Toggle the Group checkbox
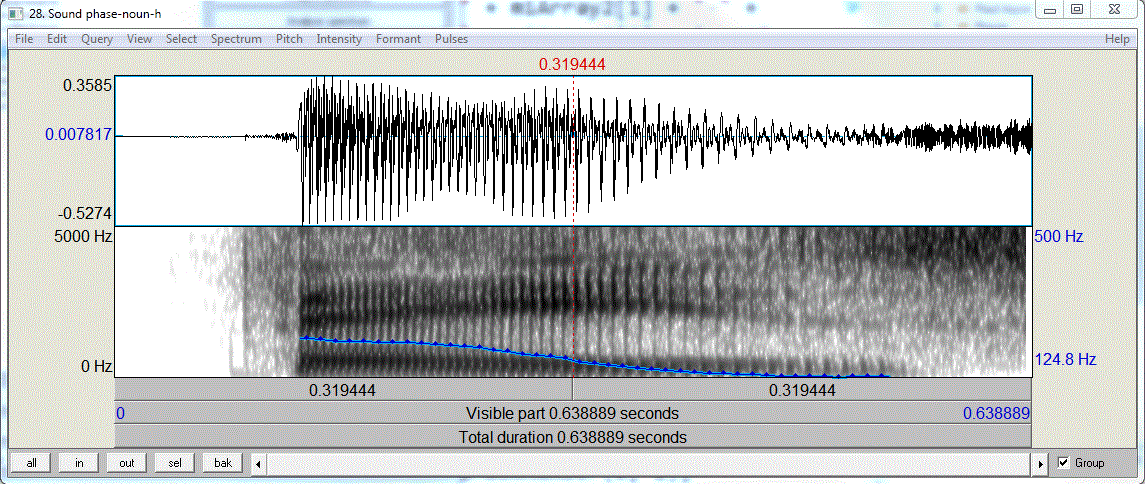The height and width of the screenshot is (484, 1145). point(1063,463)
